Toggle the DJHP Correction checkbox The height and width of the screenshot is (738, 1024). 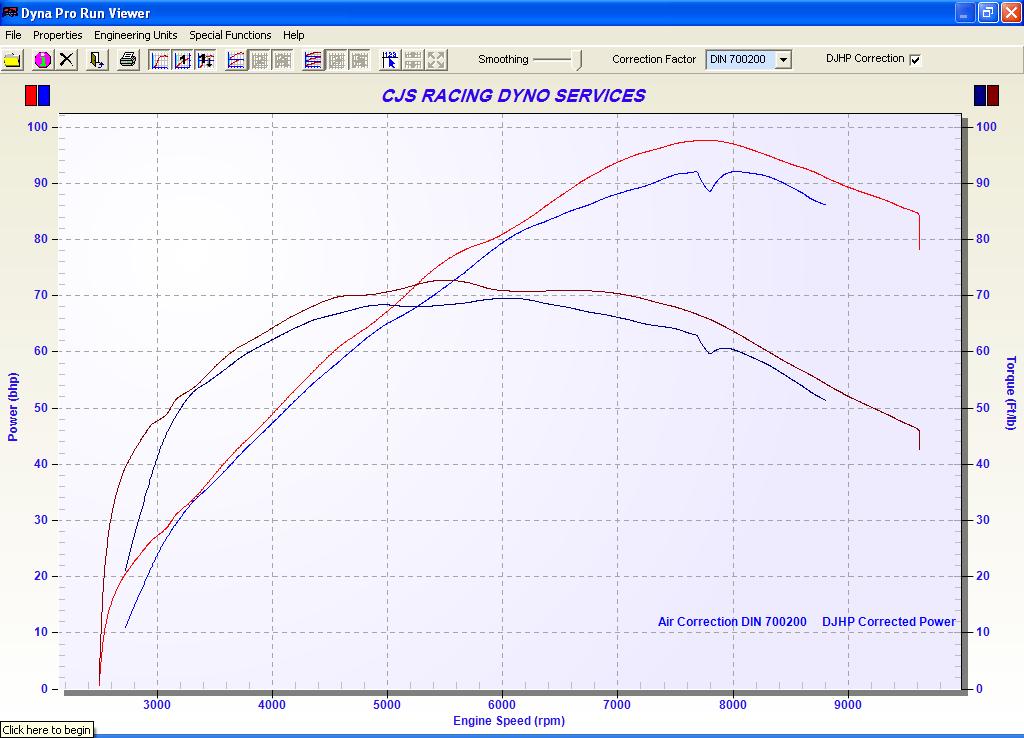915,60
